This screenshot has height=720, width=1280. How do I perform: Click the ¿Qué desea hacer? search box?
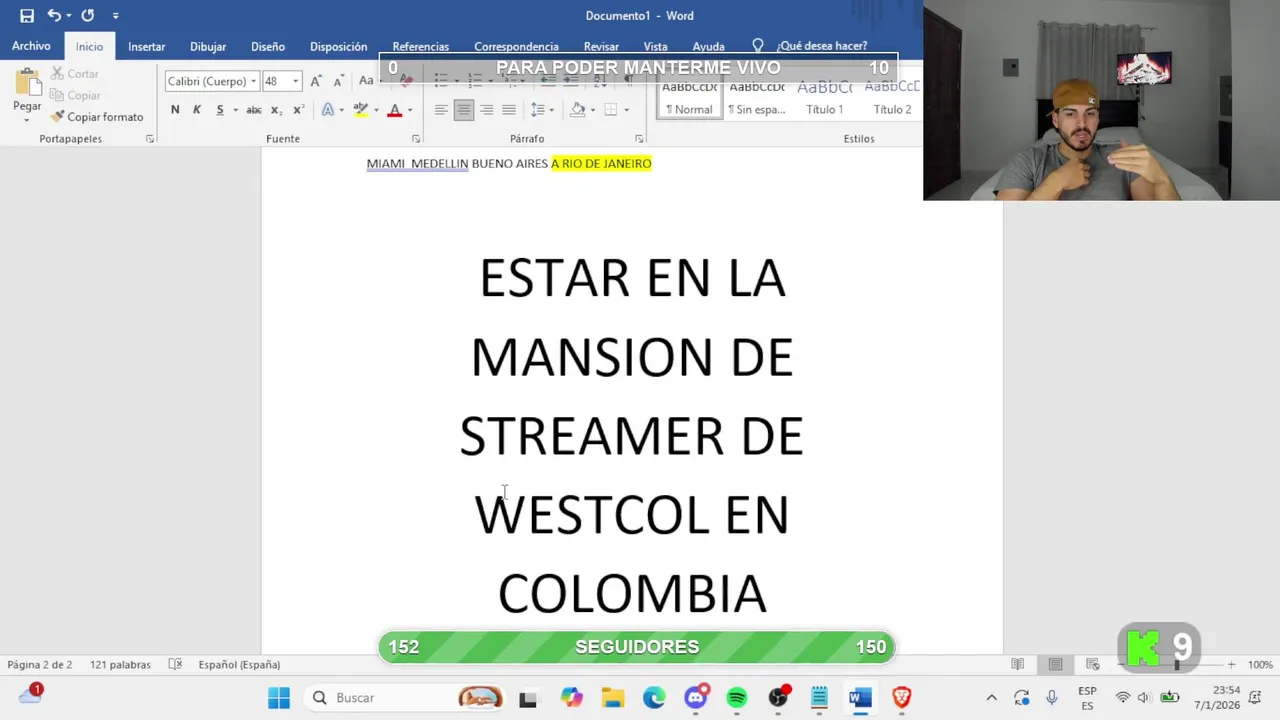(x=821, y=46)
